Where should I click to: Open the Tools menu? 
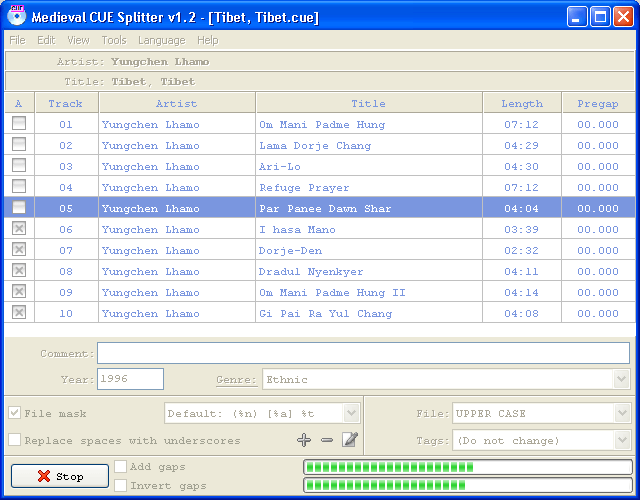point(114,40)
